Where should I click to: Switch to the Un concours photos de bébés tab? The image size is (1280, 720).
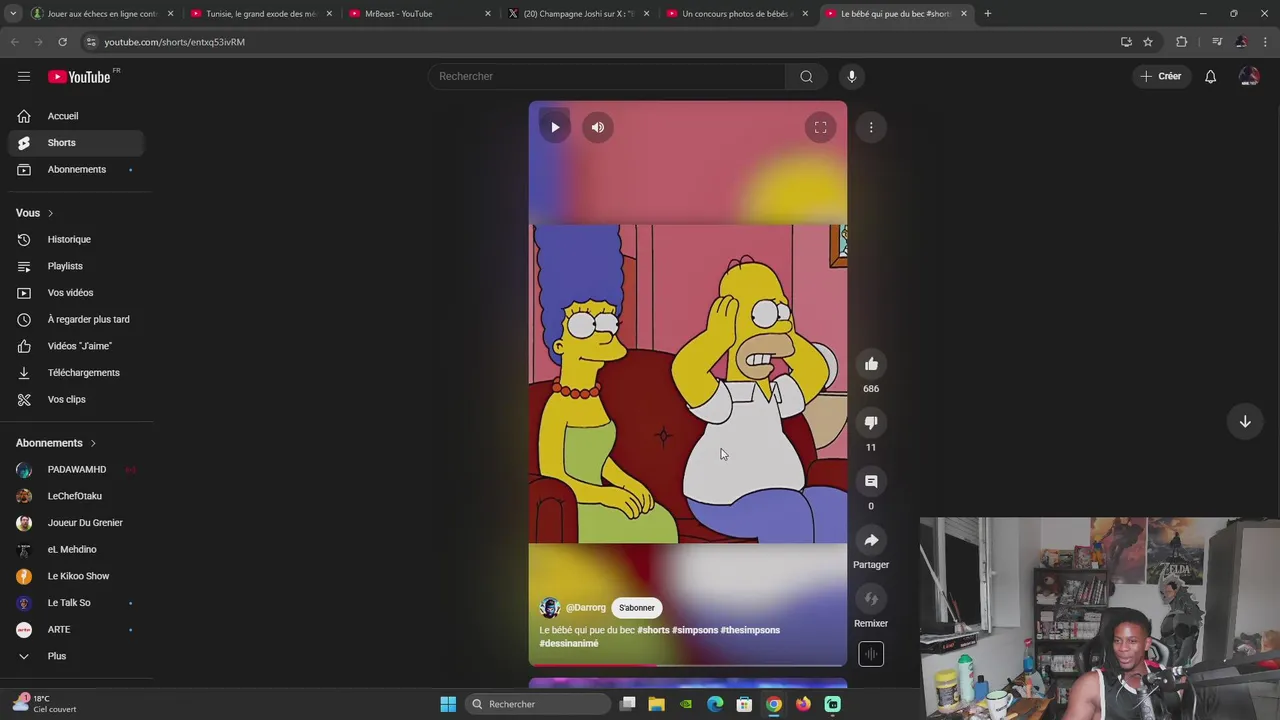click(738, 14)
